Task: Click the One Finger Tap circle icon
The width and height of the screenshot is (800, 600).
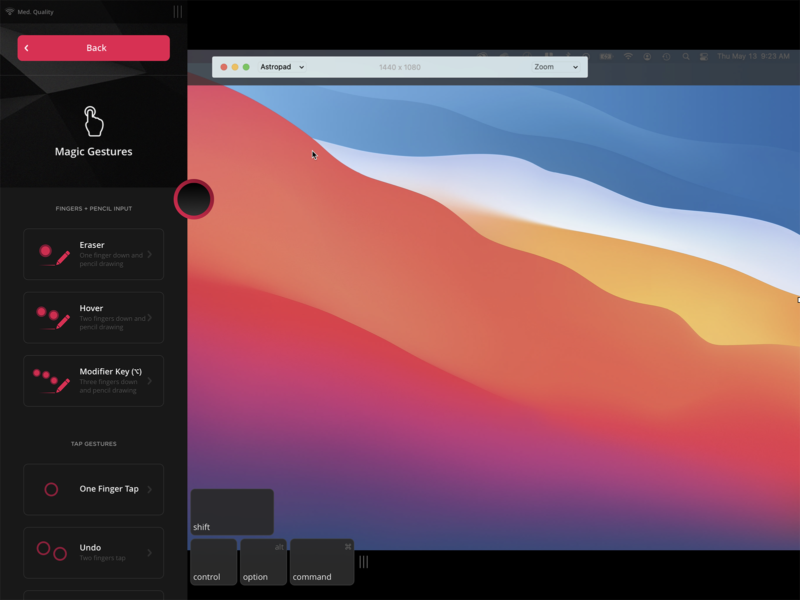Action: pos(51,489)
